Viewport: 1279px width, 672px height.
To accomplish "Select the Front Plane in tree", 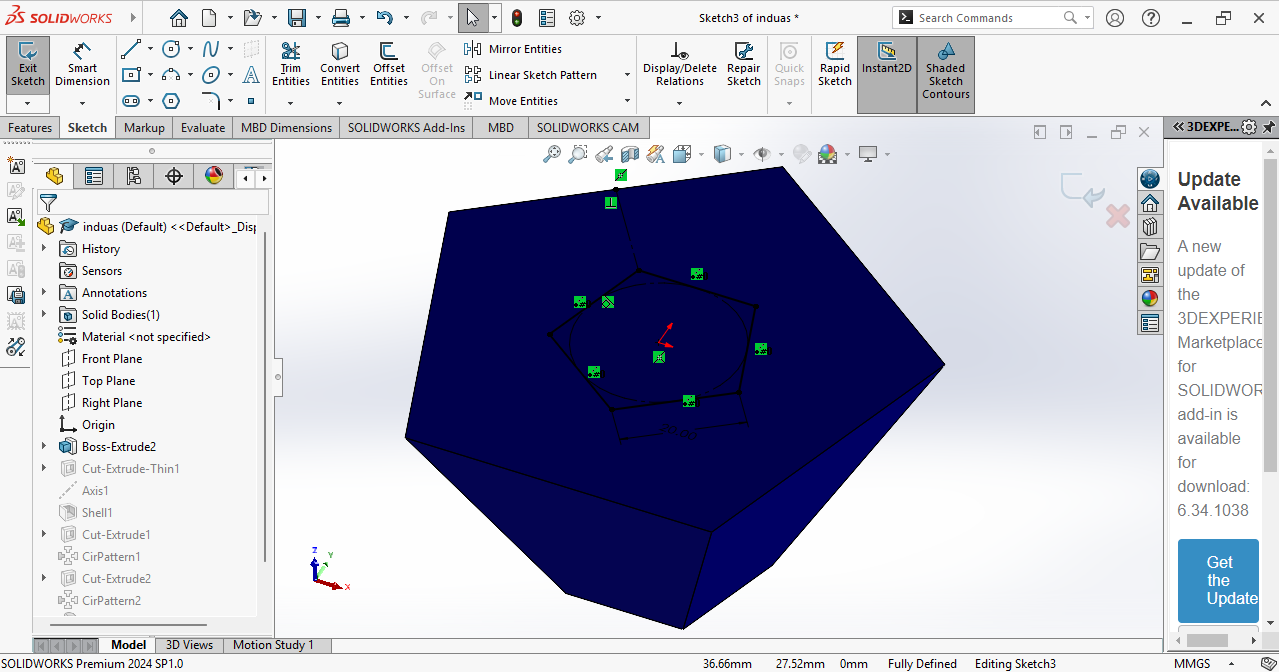I will pos(101,358).
